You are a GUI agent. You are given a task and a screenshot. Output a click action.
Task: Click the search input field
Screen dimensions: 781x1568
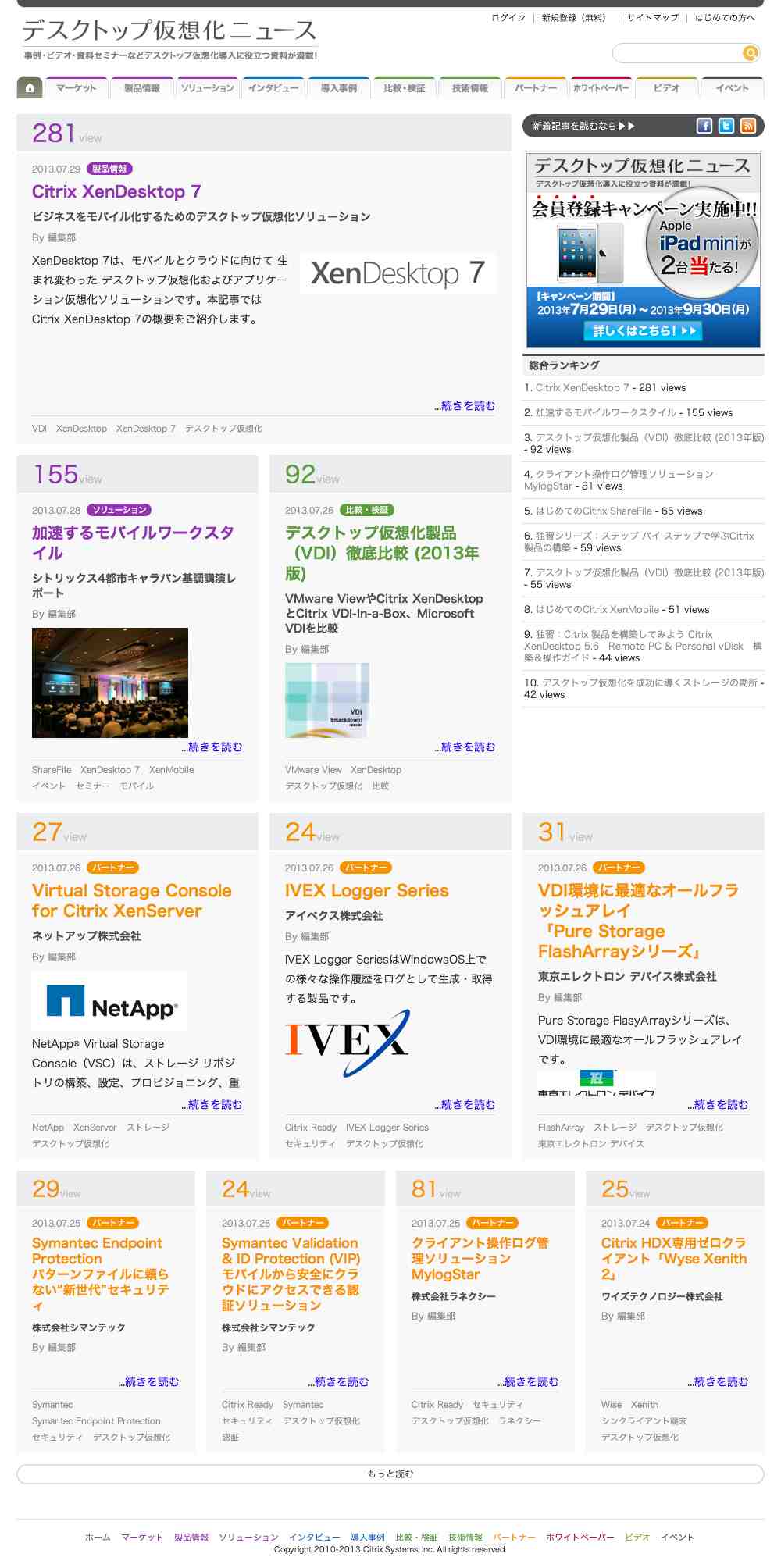pos(676,53)
